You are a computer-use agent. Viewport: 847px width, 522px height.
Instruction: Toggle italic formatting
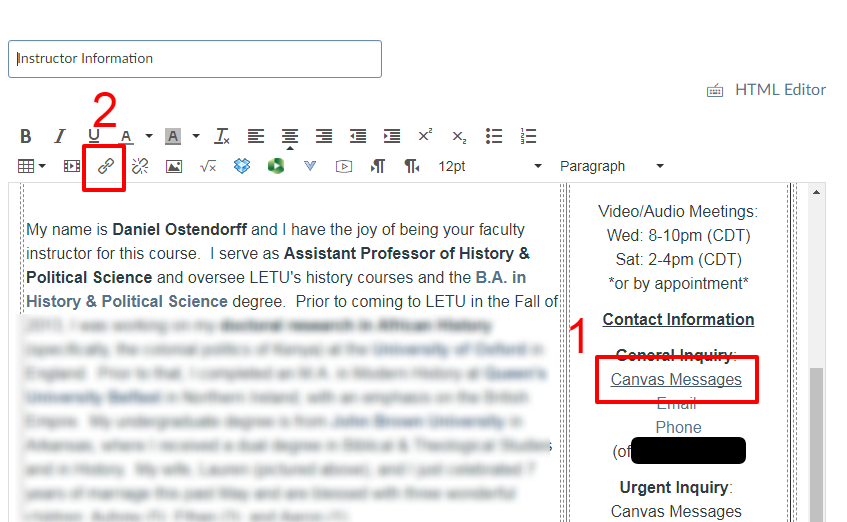[59, 136]
